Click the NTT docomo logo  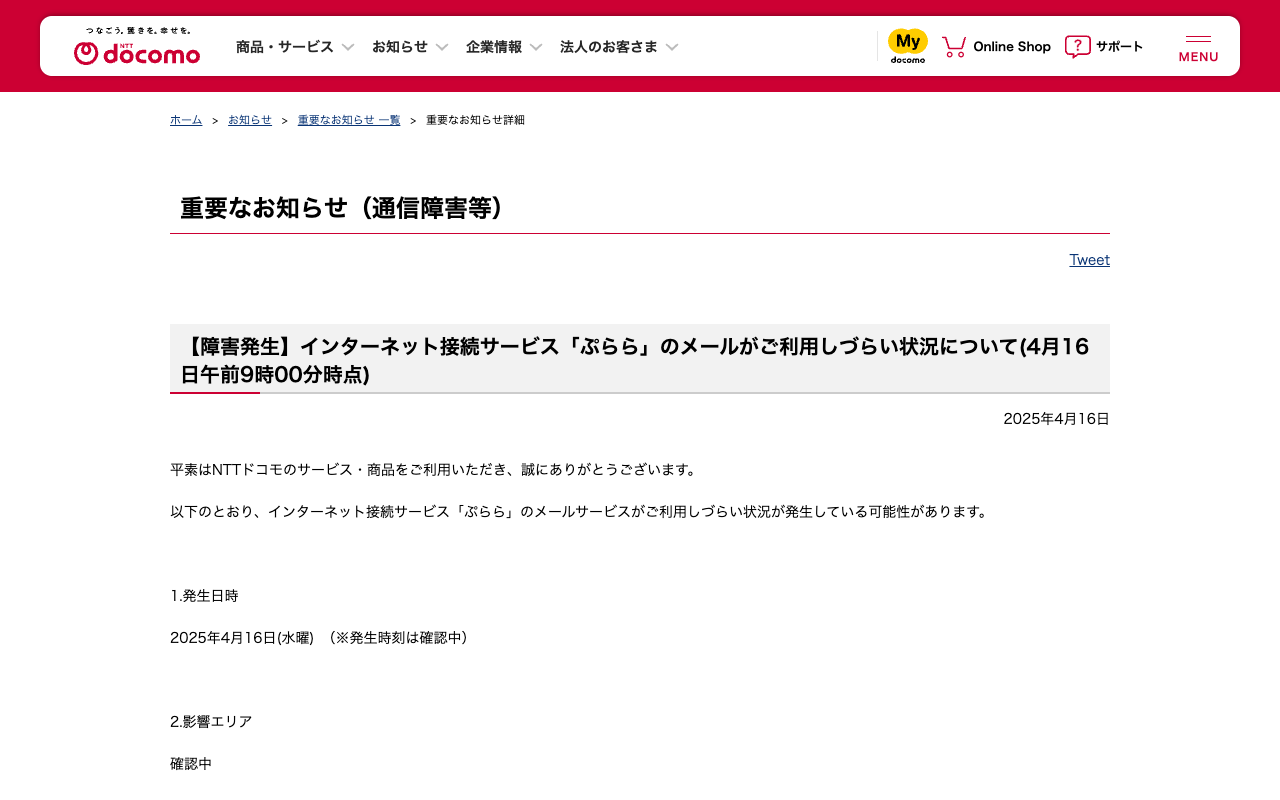[137, 46]
